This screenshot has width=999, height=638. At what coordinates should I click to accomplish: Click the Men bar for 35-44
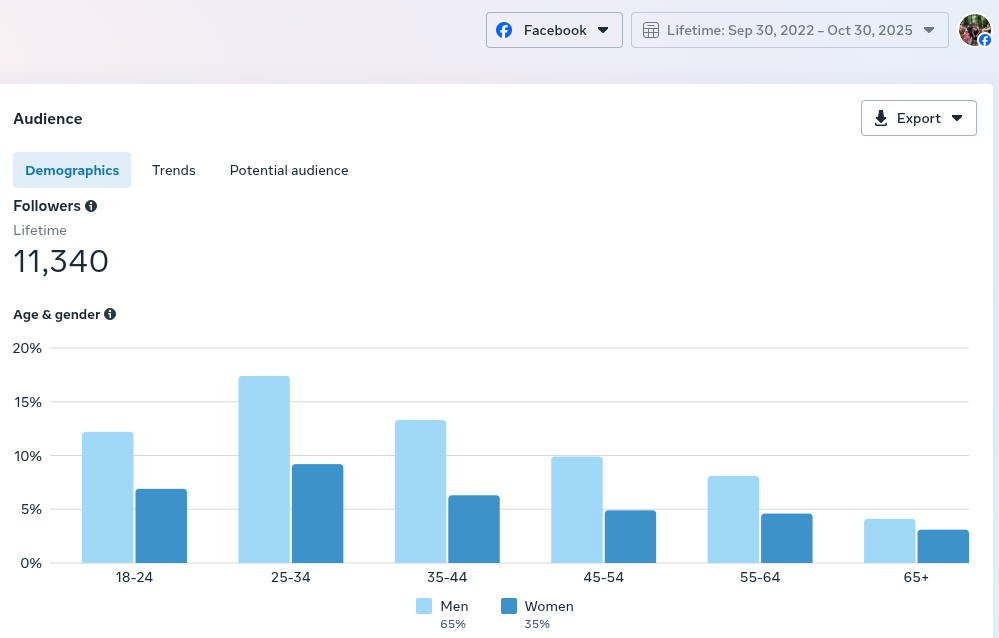click(420, 492)
